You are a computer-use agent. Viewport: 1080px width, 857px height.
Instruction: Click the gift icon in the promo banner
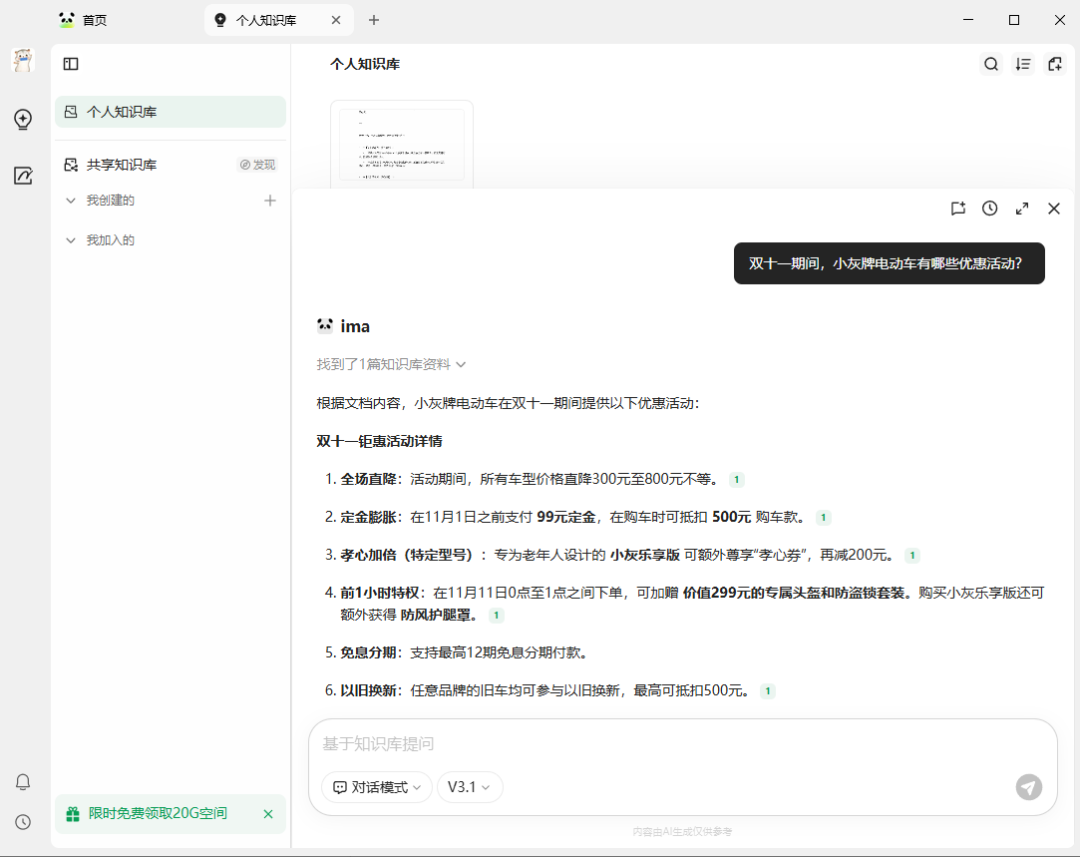click(72, 814)
